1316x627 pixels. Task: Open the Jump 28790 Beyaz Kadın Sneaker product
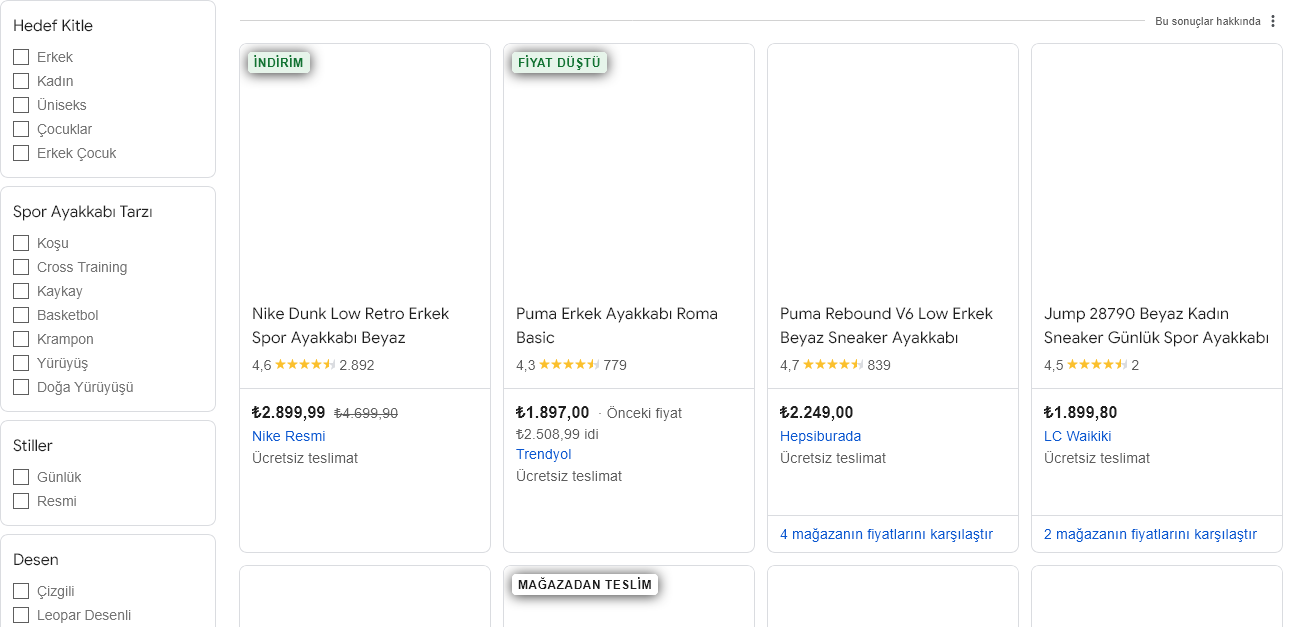click(x=1155, y=325)
